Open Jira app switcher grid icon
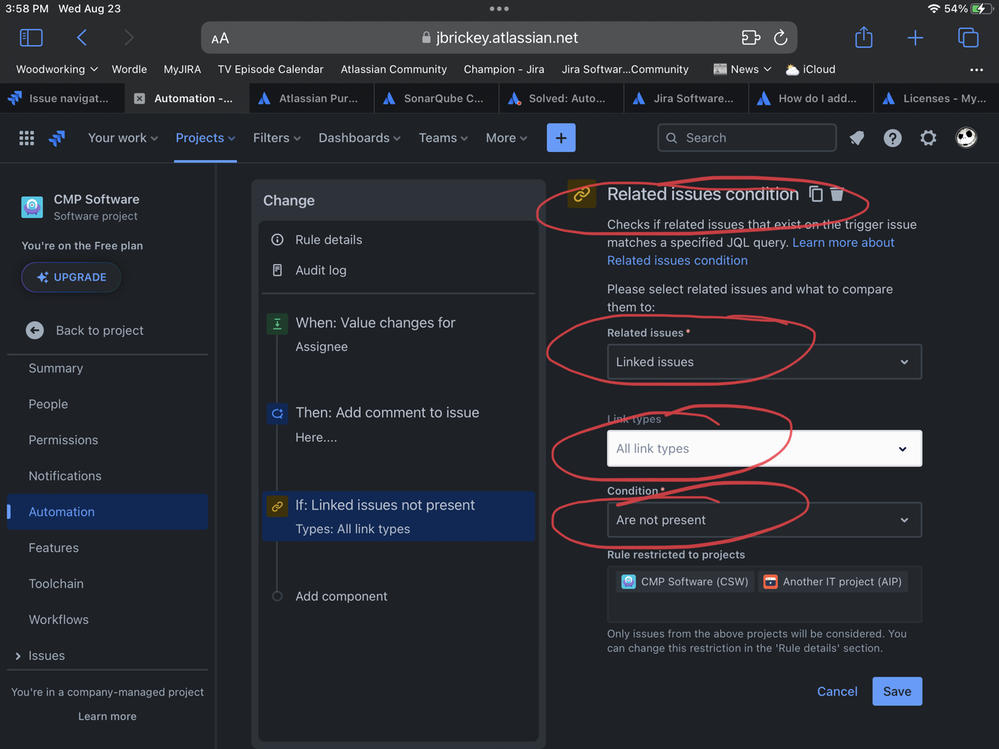The width and height of the screenshot is (999, 749). [27, 138]
